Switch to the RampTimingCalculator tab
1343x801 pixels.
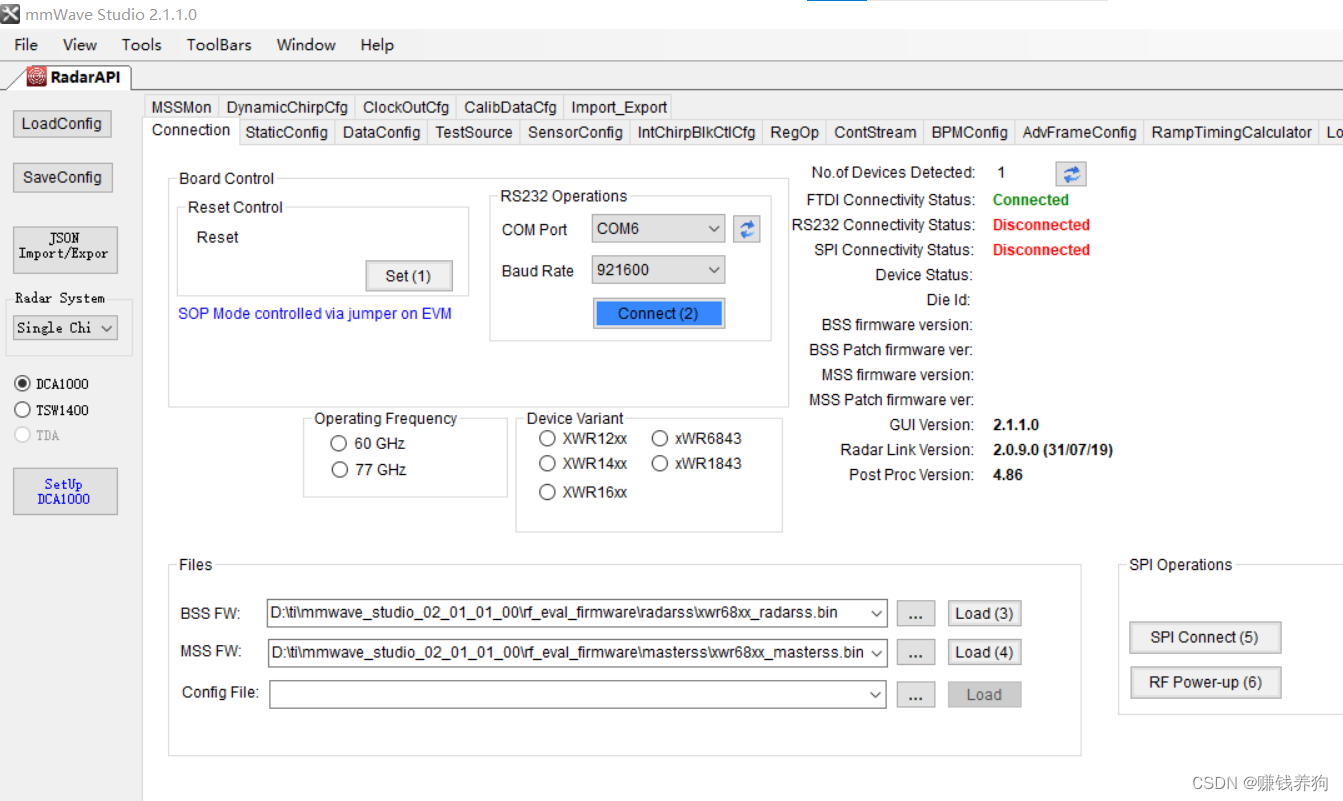click(1231, 132)
